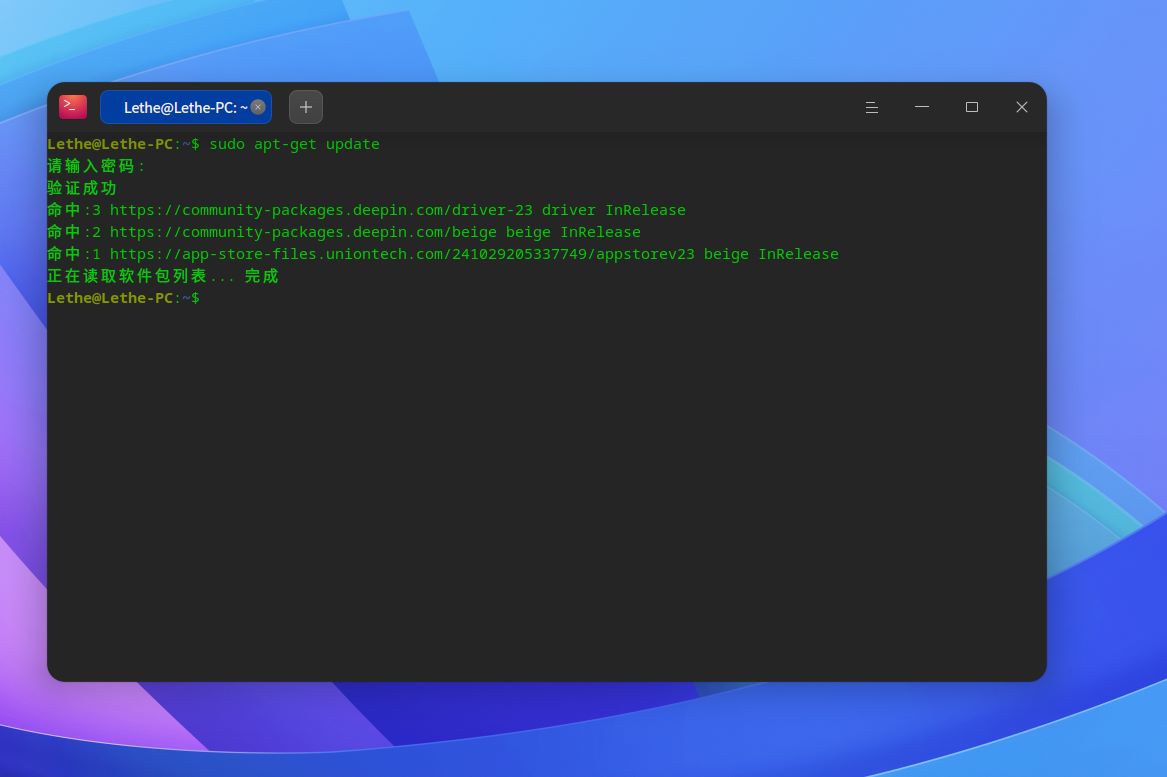1167x777 pixels.
Task: Click the driver-23 repository URL
Action: pos(322,211)
